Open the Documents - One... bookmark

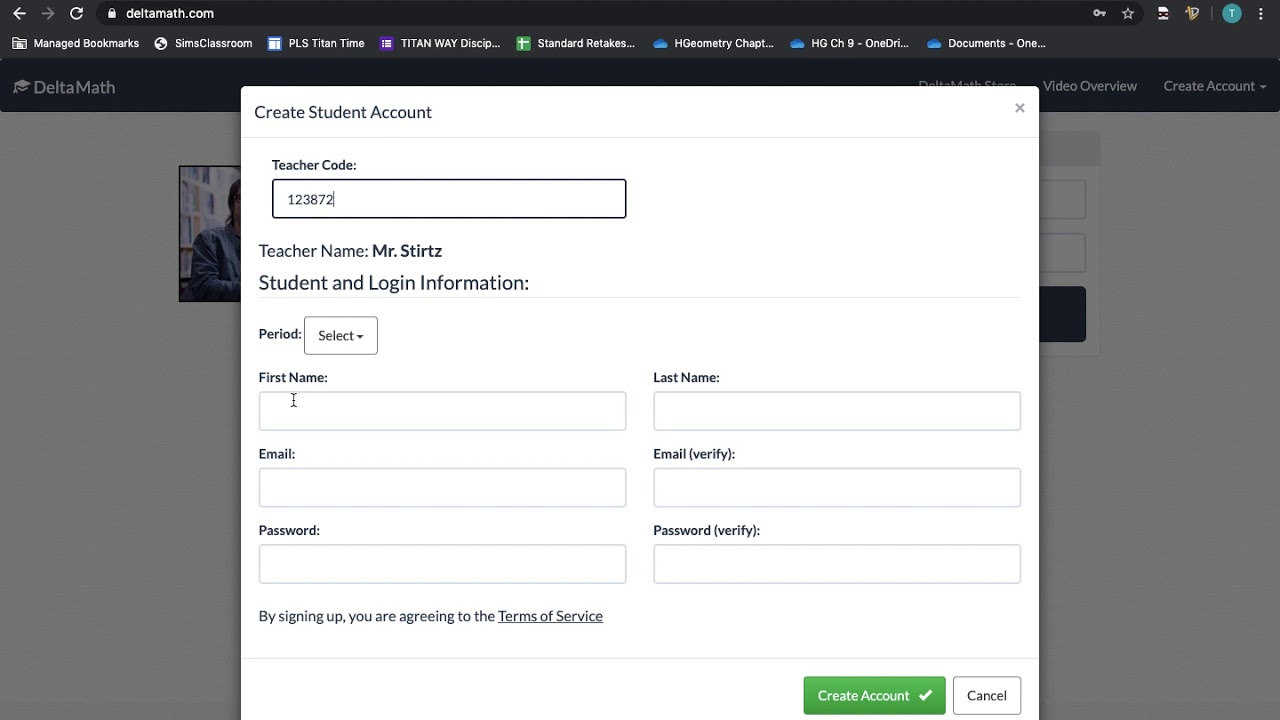pyautogui.click(x=986, y=43)
